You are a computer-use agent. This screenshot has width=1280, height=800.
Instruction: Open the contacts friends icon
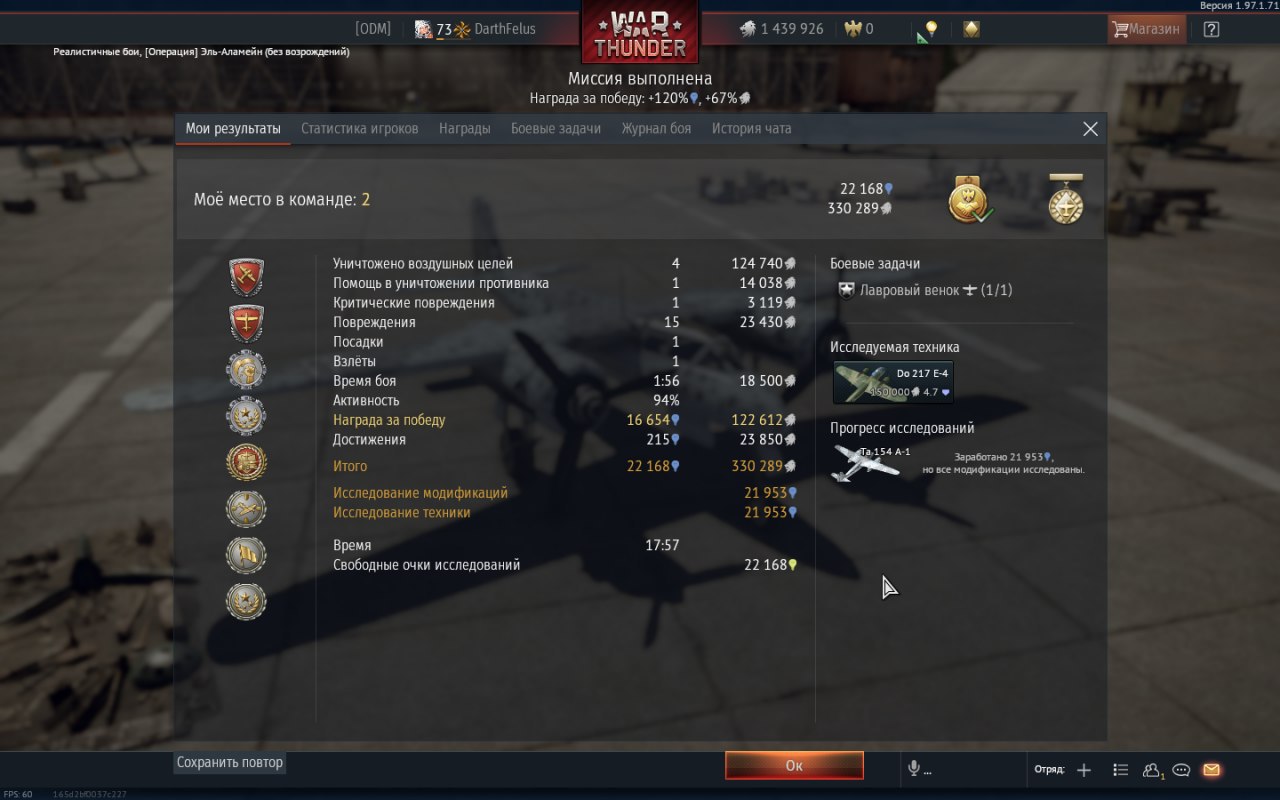1152,770
